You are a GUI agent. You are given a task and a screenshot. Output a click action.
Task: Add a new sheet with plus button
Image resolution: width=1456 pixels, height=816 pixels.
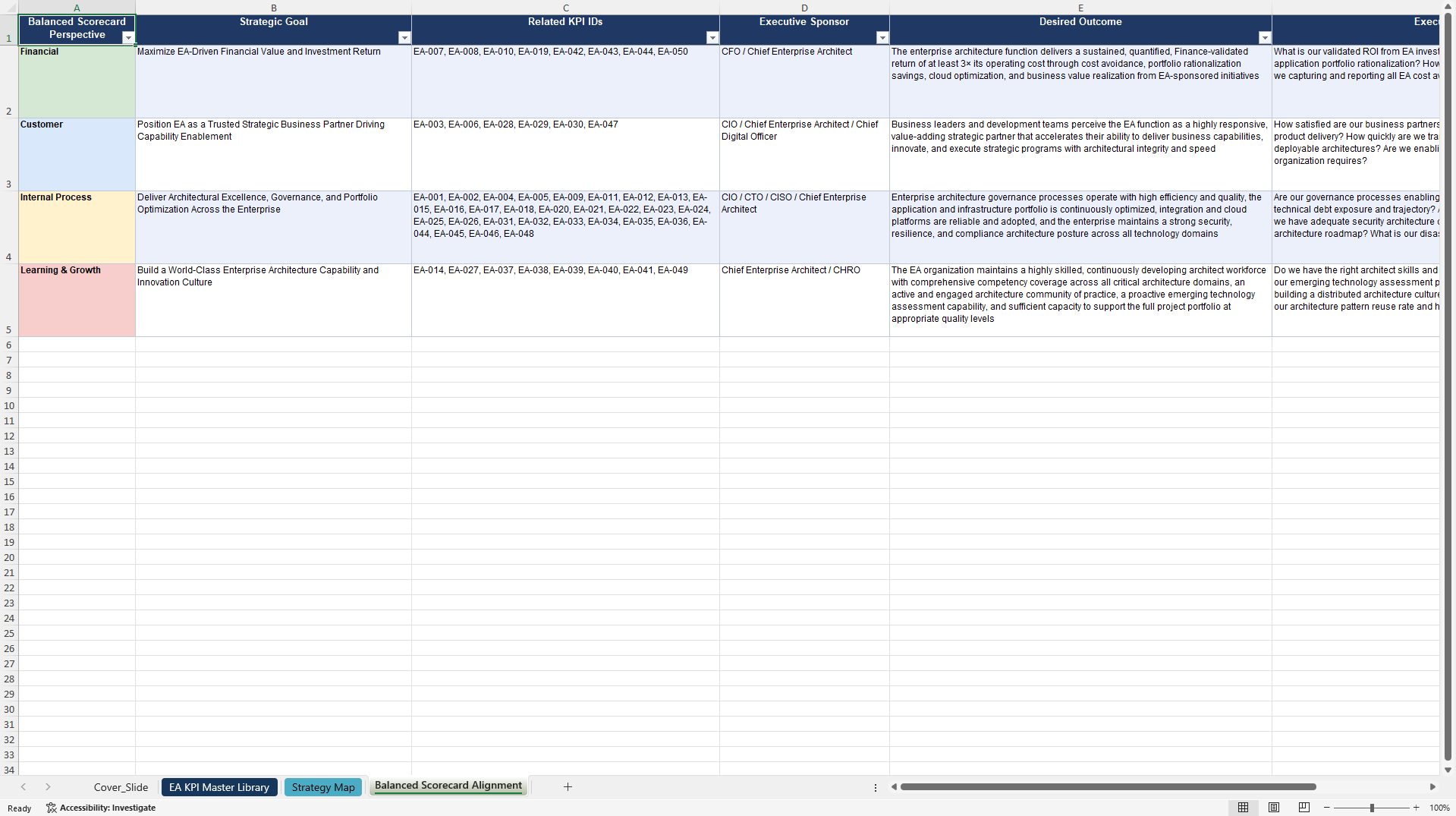568,787
